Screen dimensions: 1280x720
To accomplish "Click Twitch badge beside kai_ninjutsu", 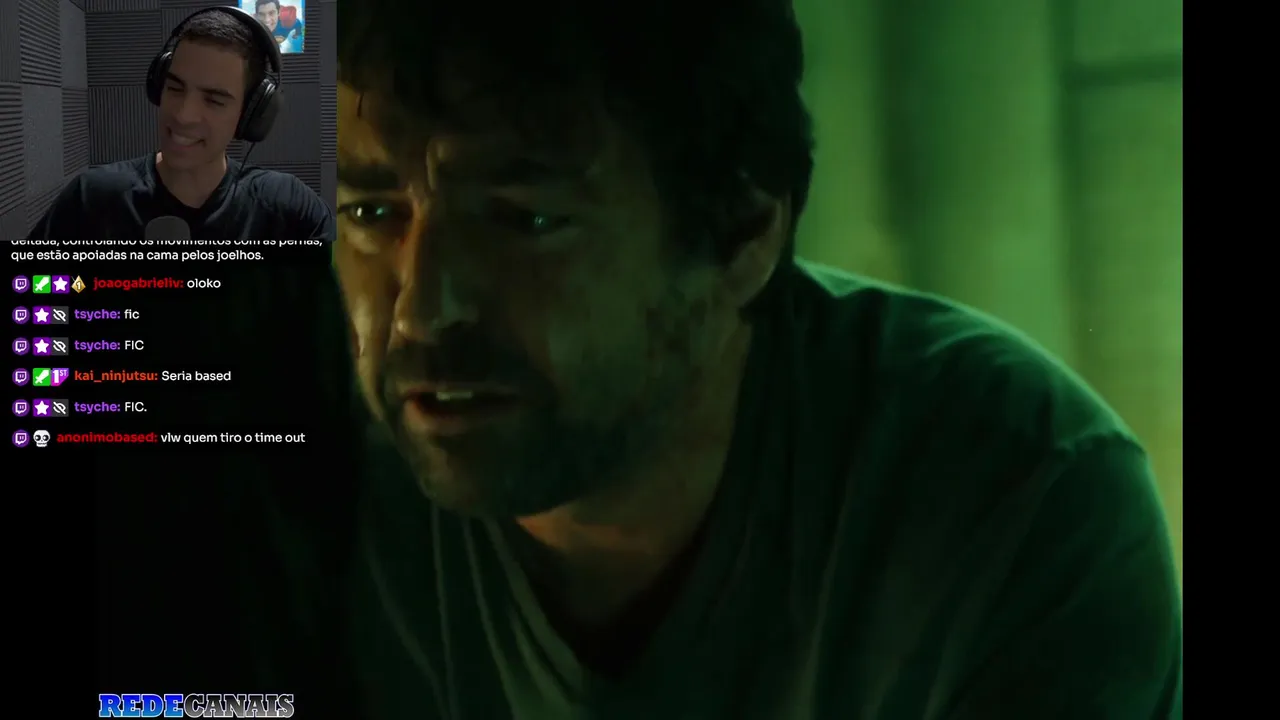I will click(x=21, y=377).
